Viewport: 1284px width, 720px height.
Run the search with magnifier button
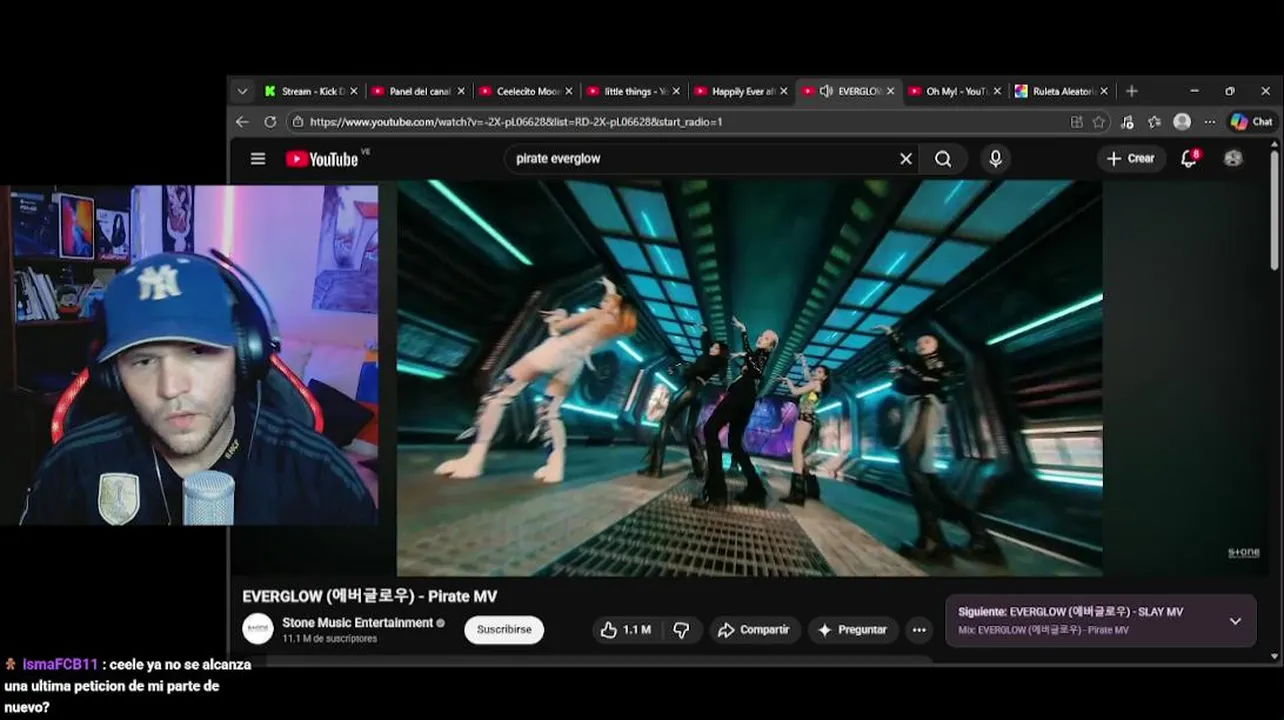pyautogui.click(x=943, y=158)
